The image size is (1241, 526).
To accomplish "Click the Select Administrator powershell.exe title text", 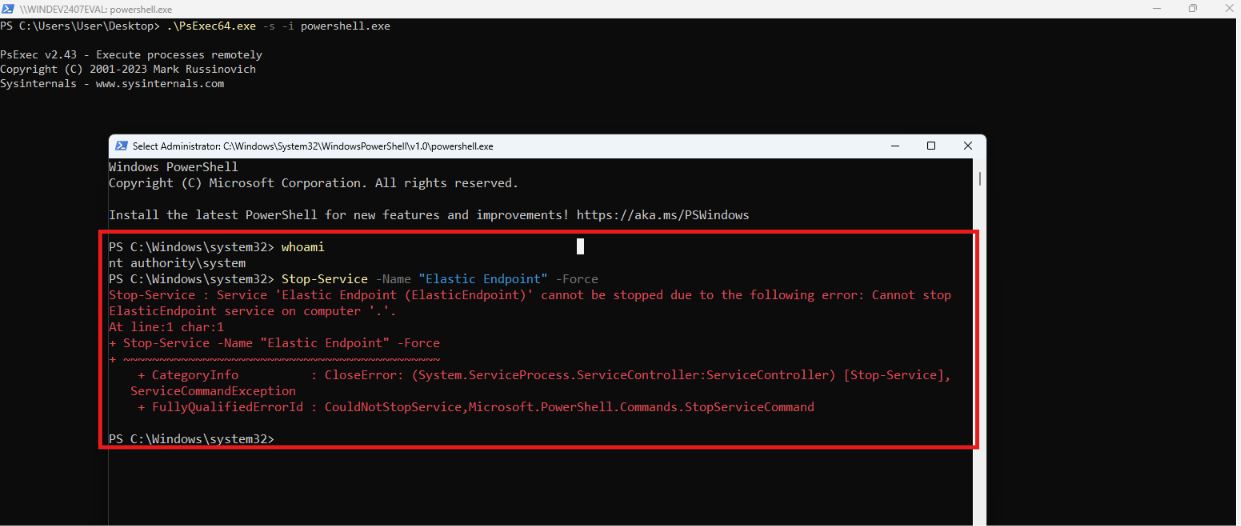I will click(313, 146).
